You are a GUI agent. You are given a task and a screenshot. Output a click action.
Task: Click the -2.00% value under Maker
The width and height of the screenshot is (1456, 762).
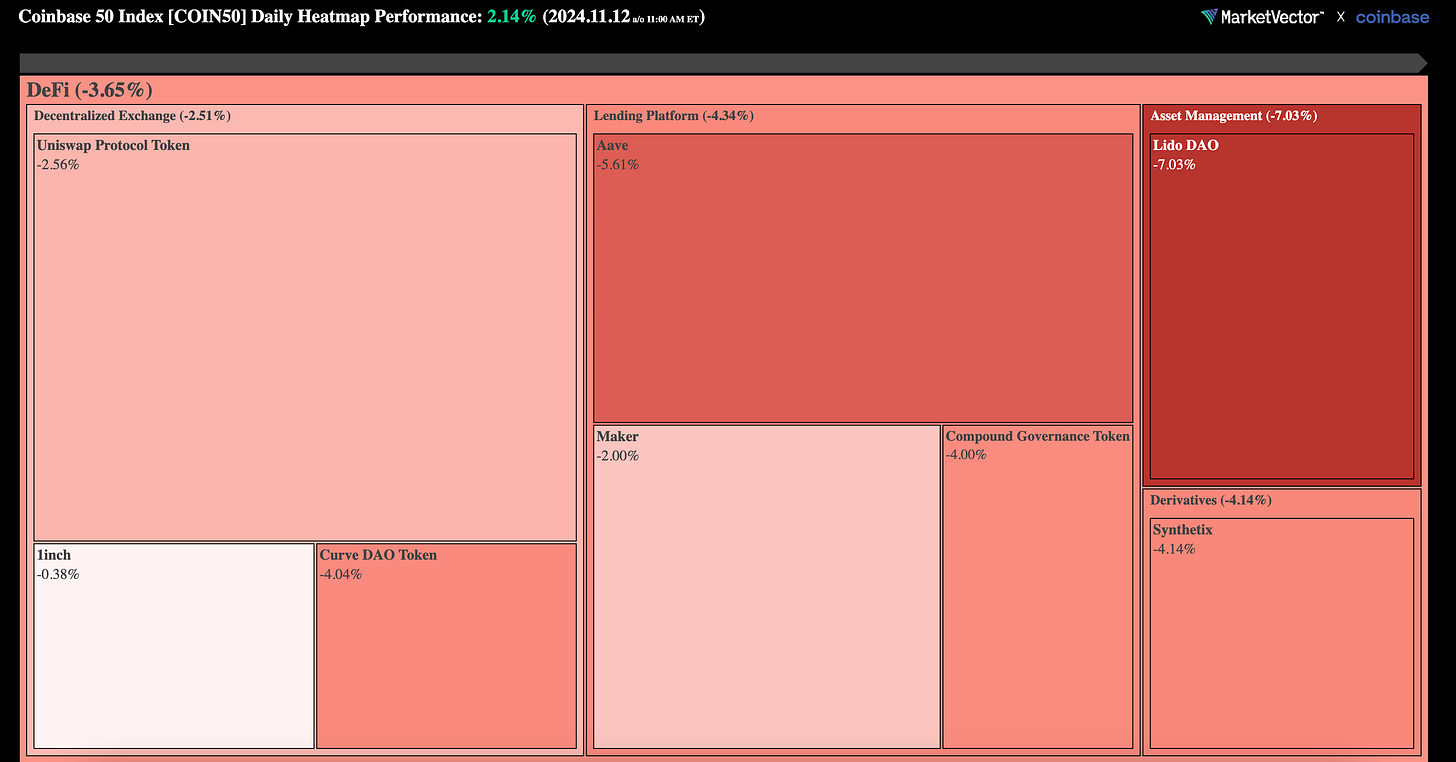[618, 456]
